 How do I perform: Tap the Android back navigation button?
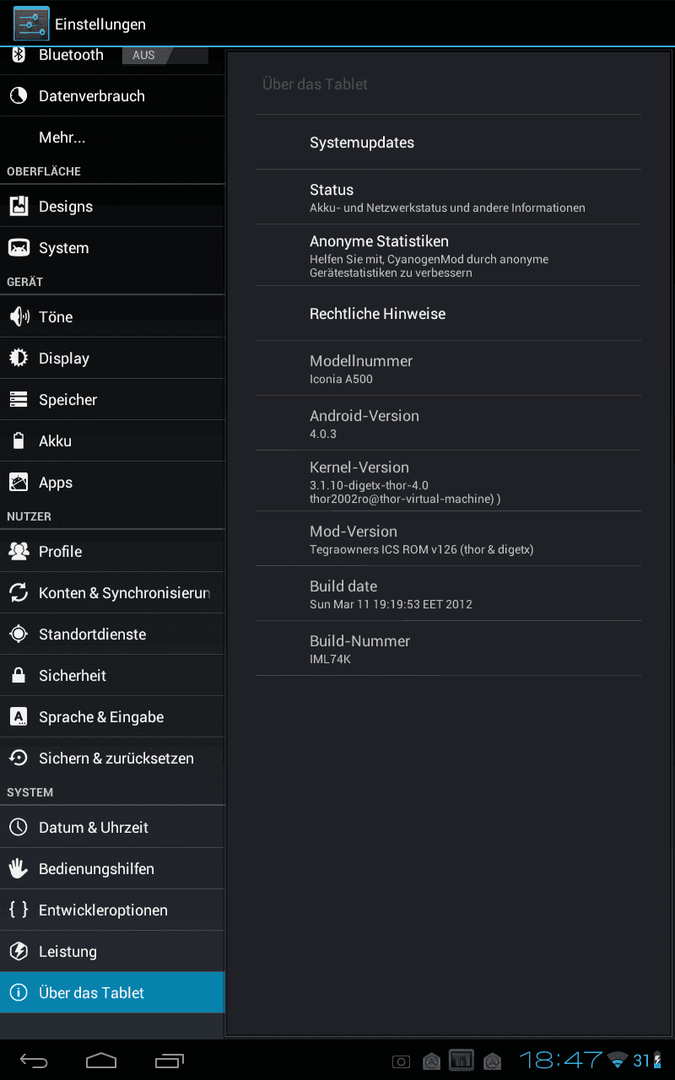point(33,1060)
